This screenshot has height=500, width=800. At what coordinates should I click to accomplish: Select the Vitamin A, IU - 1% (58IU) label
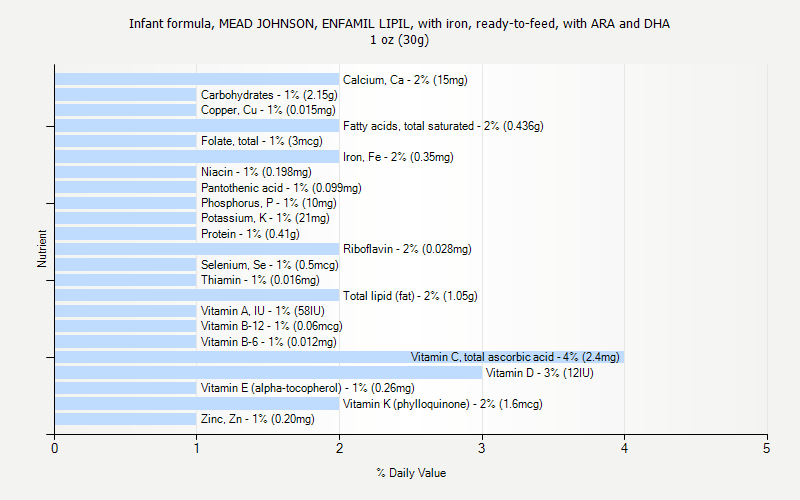tap(263, 311)
